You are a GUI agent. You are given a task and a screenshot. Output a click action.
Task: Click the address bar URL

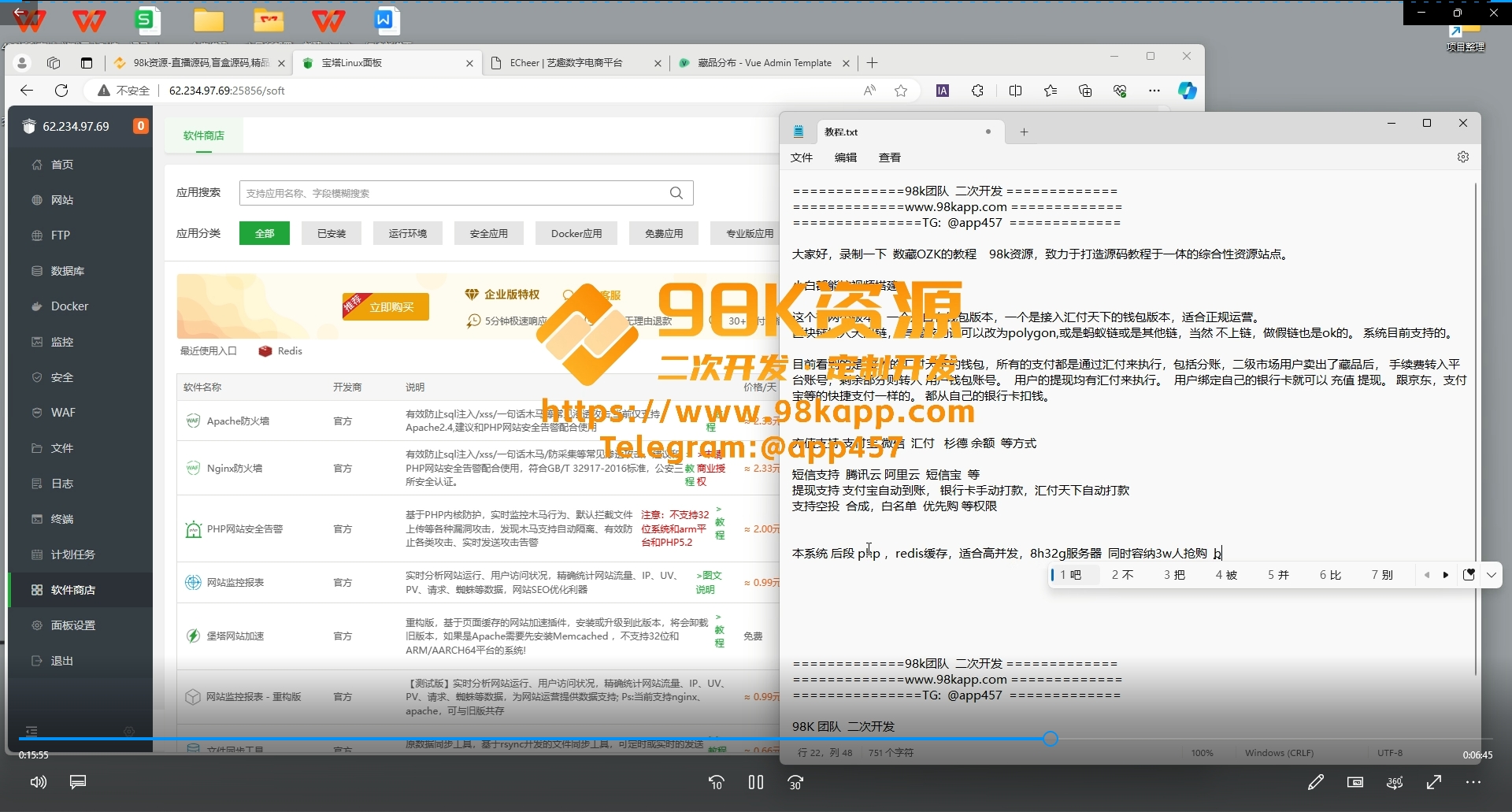coord(227,91)
